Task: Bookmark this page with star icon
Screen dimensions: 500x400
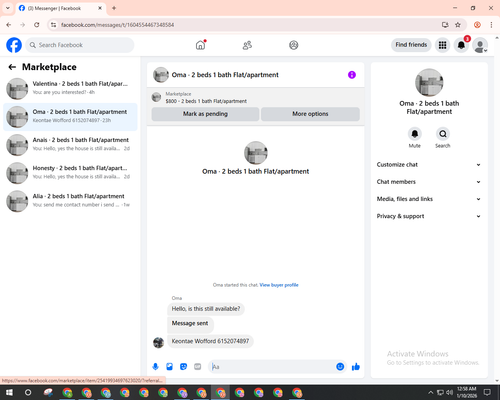Action: click(x=458, y=25)
